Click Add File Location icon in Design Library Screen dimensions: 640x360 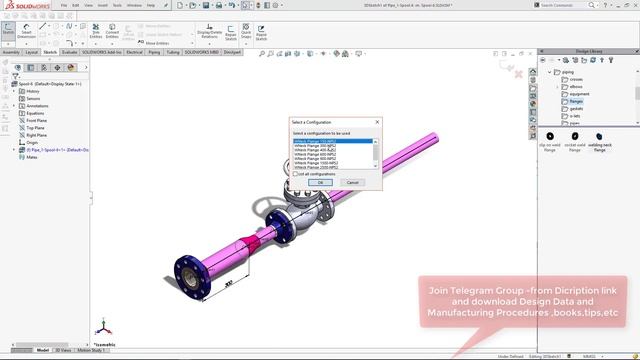[575, 60]
